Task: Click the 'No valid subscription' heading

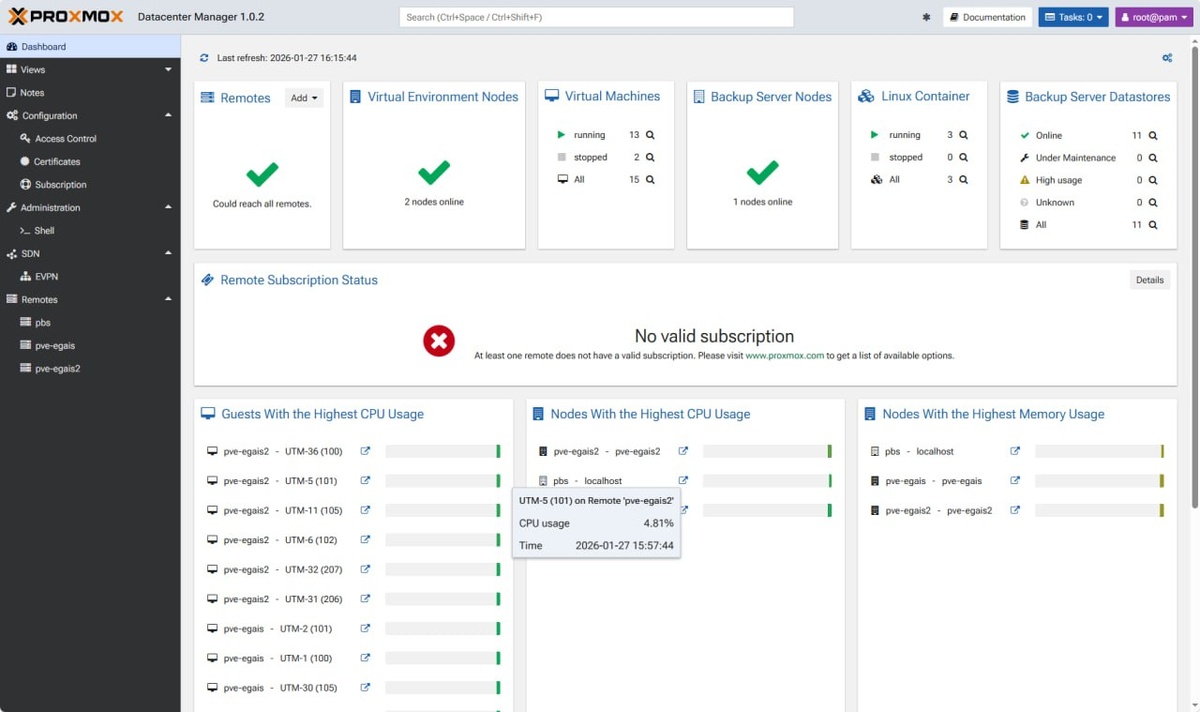Action: (714, 337)
